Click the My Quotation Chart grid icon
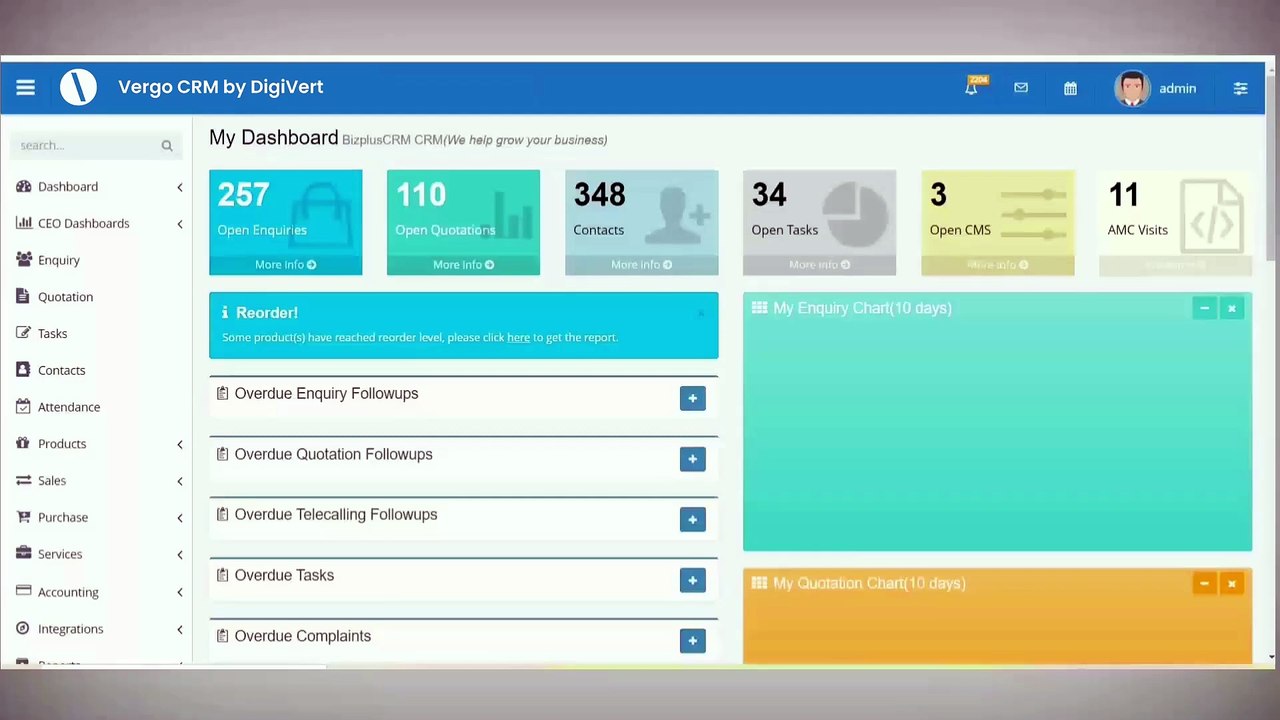The height and width of the screenshot is (720, 1280). [x=759, y=583]
